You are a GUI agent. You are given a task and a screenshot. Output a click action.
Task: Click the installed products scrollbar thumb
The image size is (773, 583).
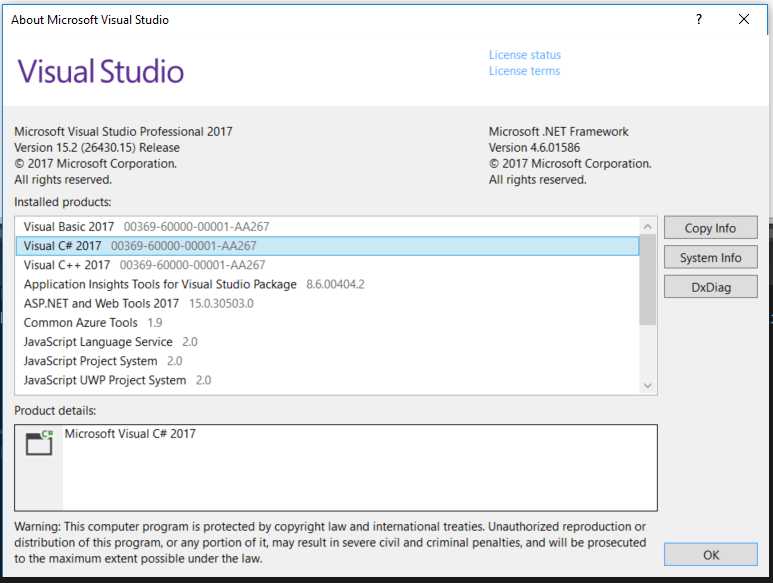click(648, 280)
